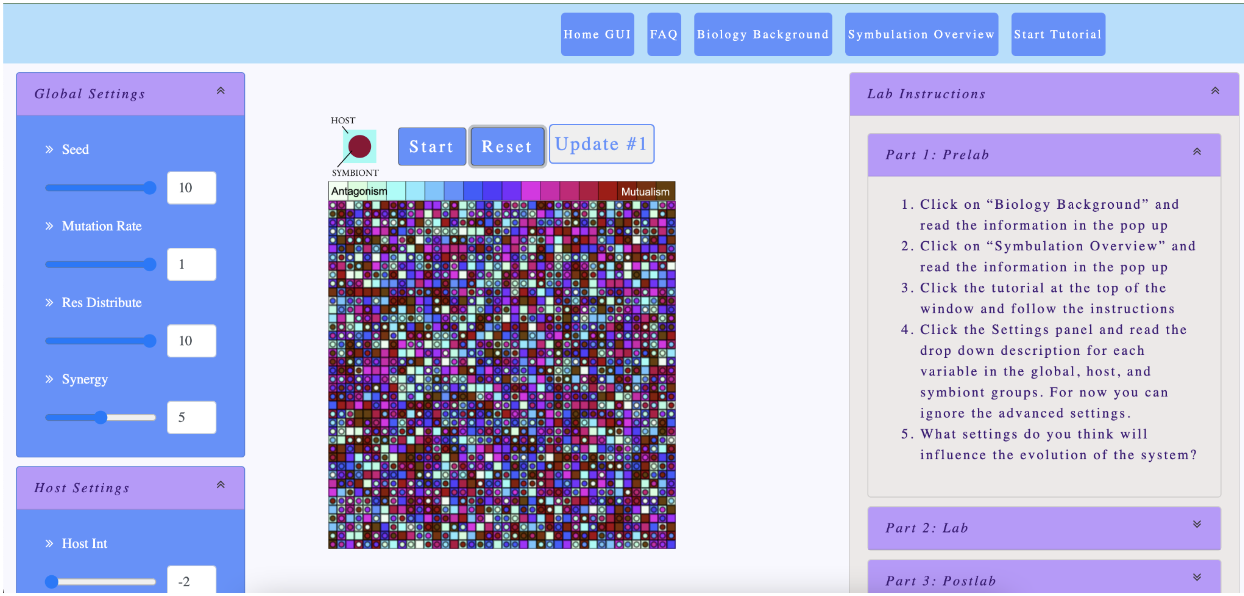Click the Synergy slider handle
The width and height of the screenshot is (1244, 596).
[101, 418]
